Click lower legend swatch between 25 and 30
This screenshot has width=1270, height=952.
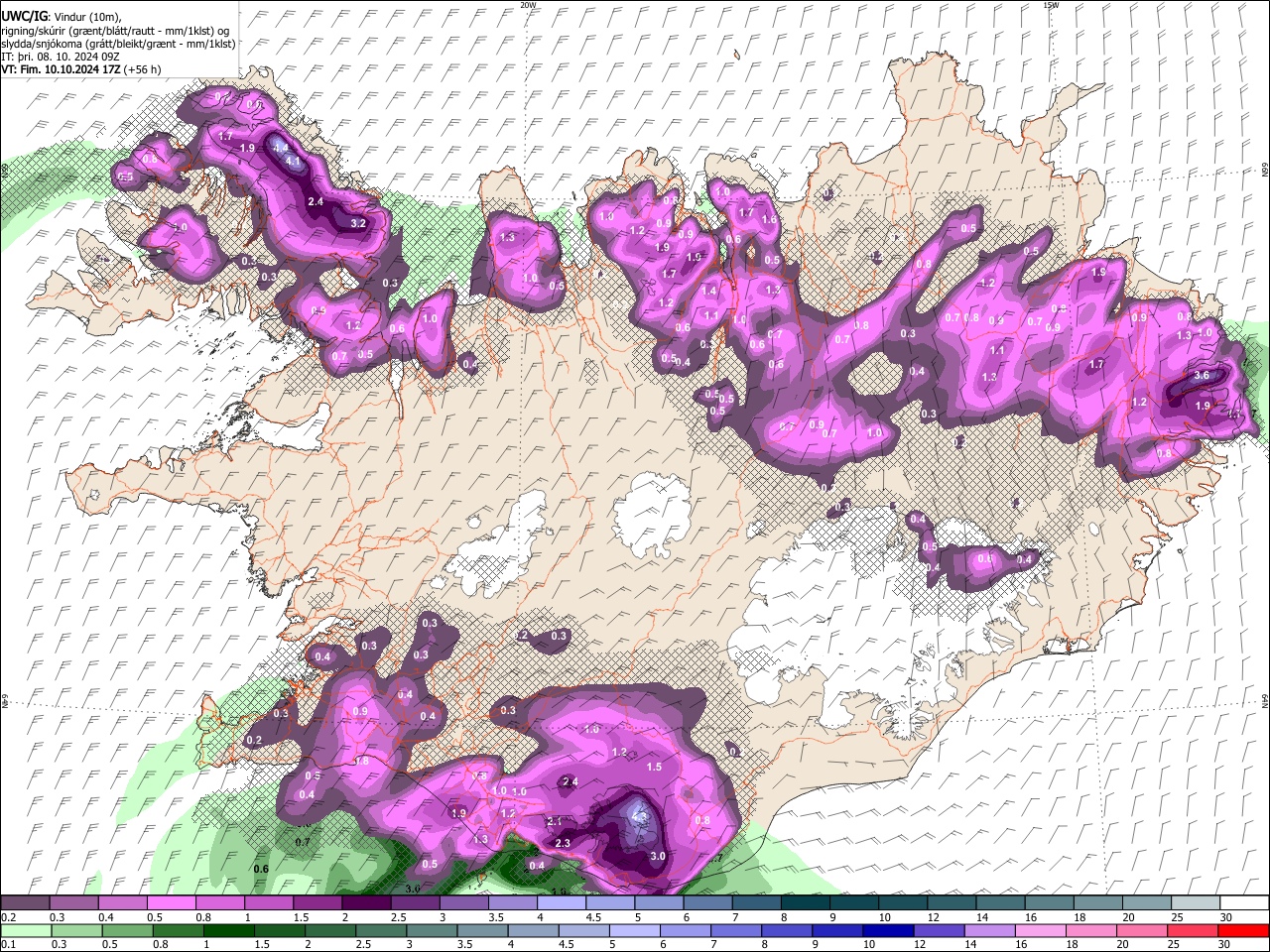[1194, 930]
